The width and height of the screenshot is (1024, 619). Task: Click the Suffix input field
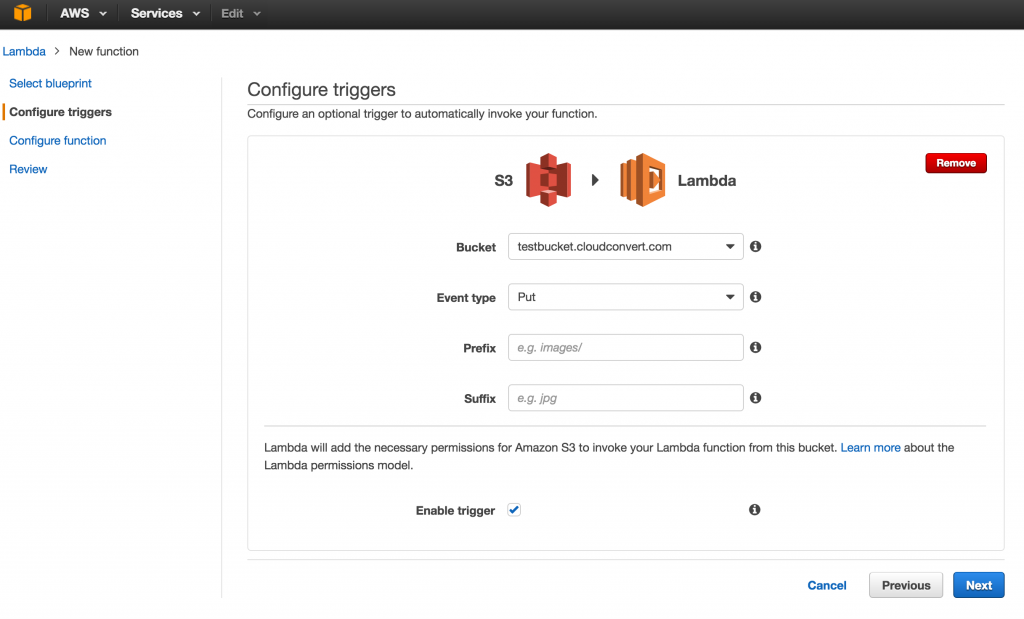coord(626,398)
